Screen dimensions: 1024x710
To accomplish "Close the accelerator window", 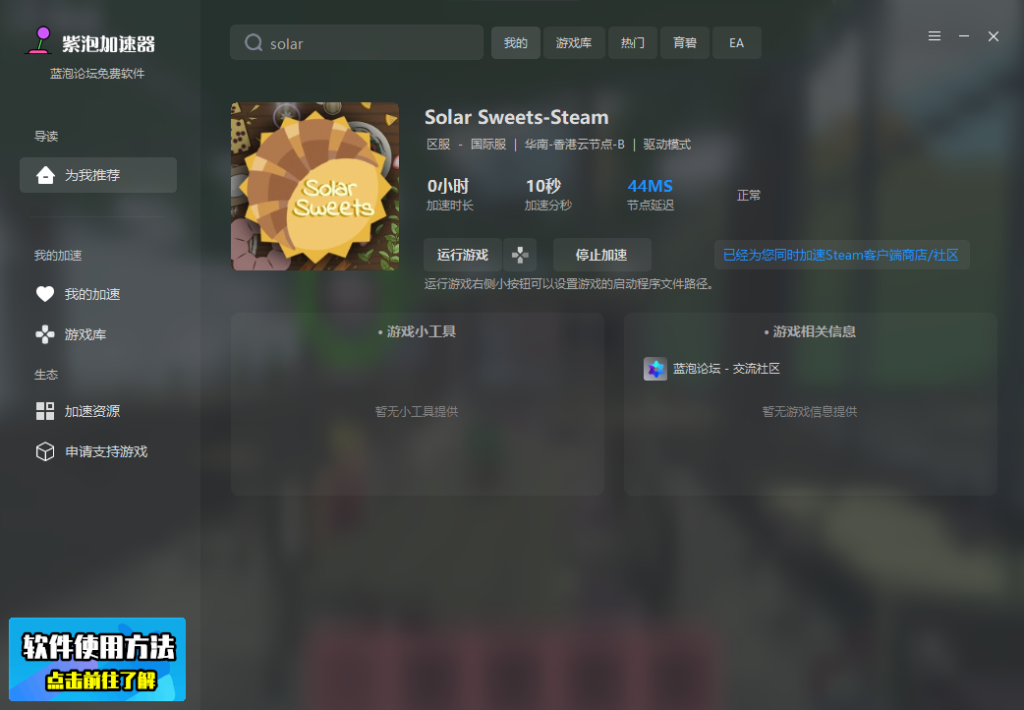I will pyautogui.click(x=993, y=36).
